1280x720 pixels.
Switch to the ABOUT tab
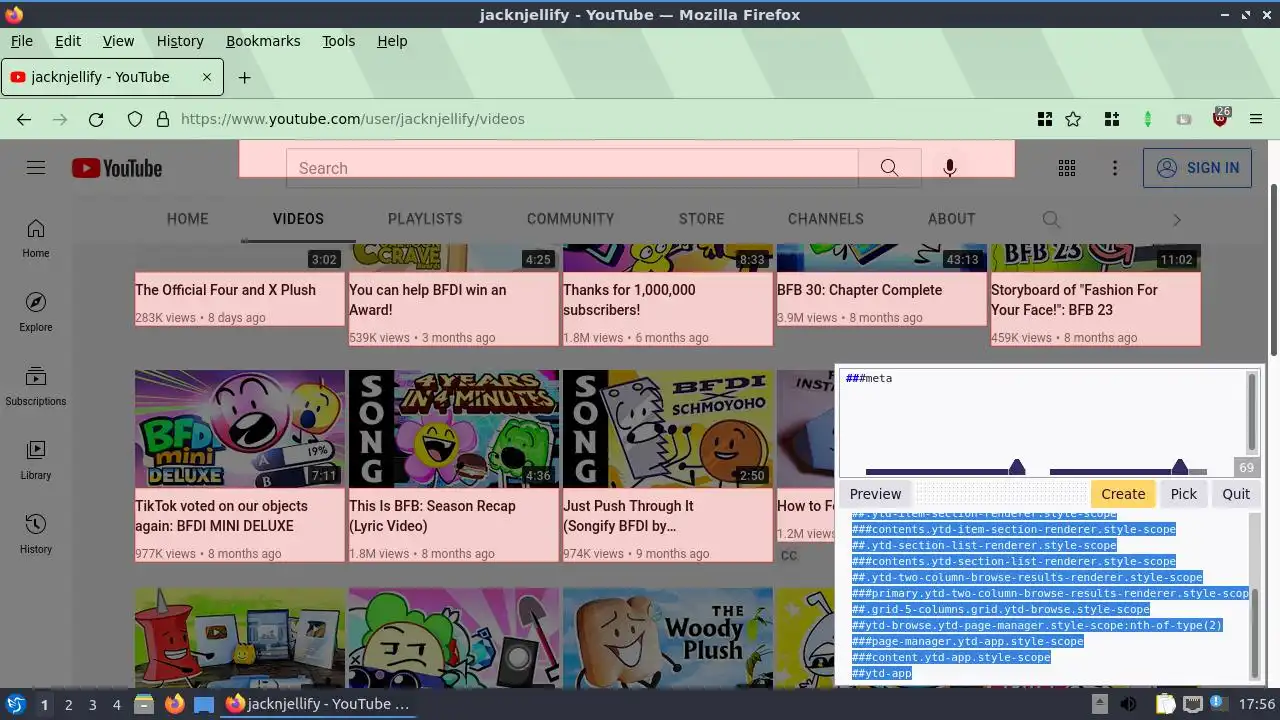click(951, 219)
